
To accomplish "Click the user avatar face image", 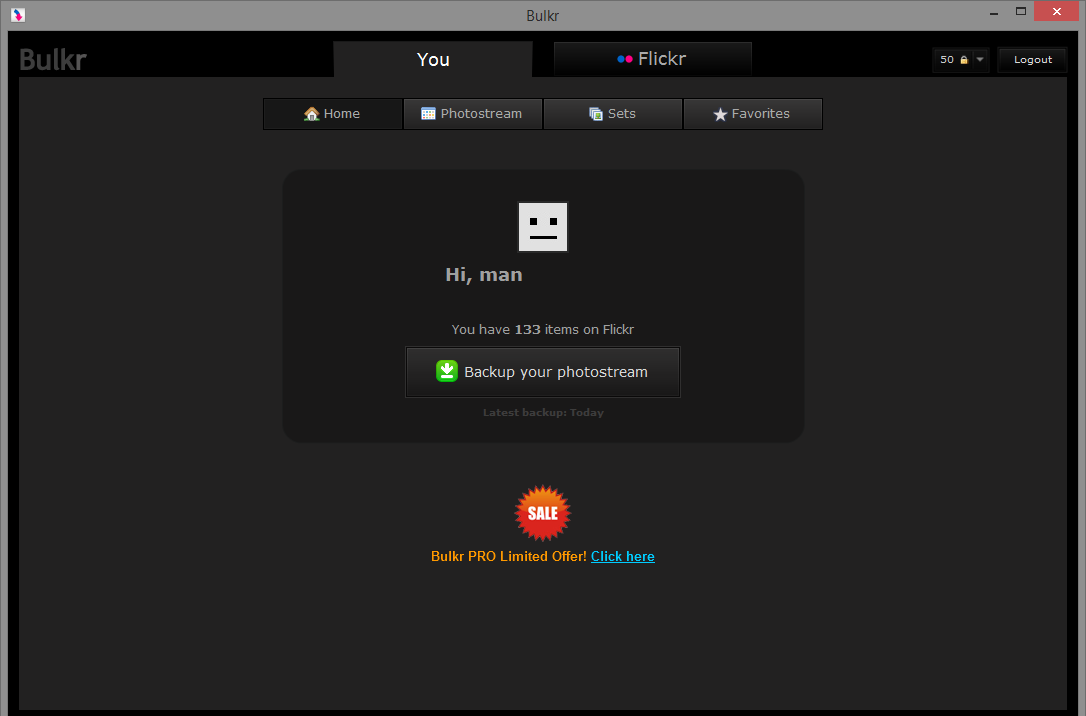I will (543, 227).
